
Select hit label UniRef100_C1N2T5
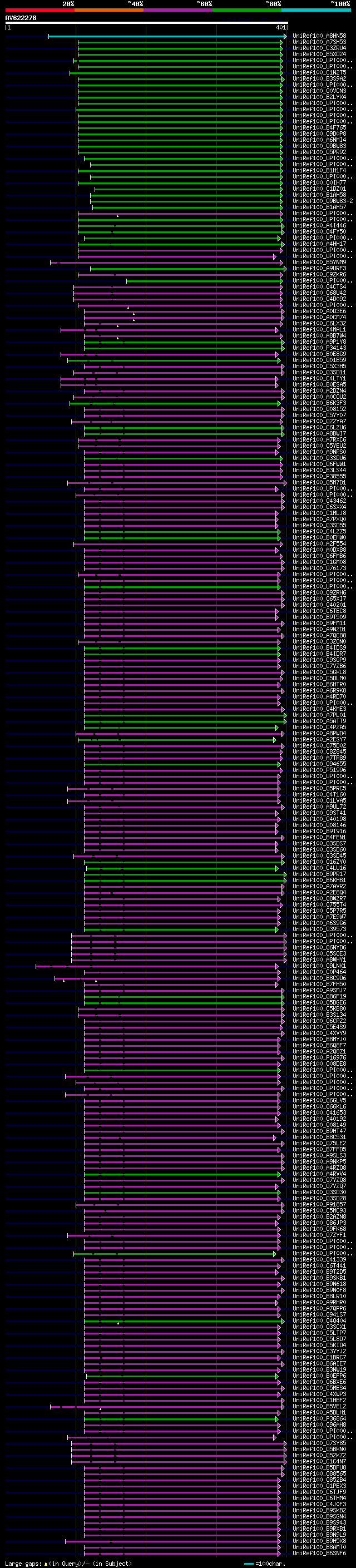tap(319, 72)
